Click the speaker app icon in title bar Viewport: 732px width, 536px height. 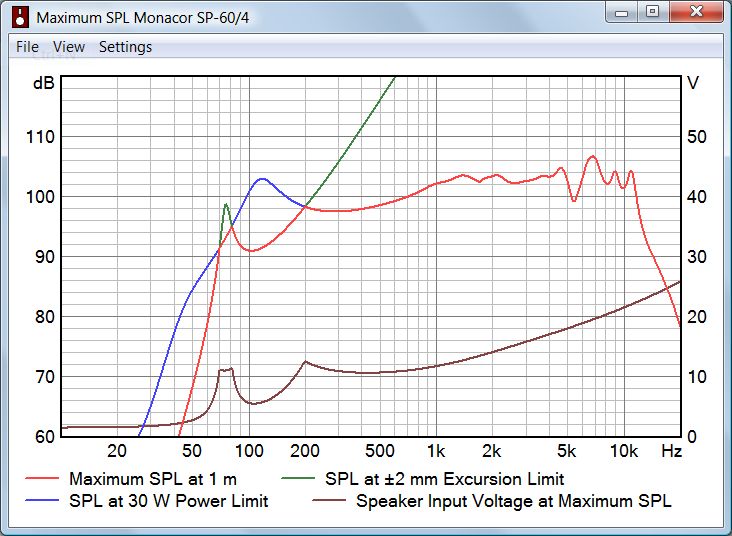point(19,17)
